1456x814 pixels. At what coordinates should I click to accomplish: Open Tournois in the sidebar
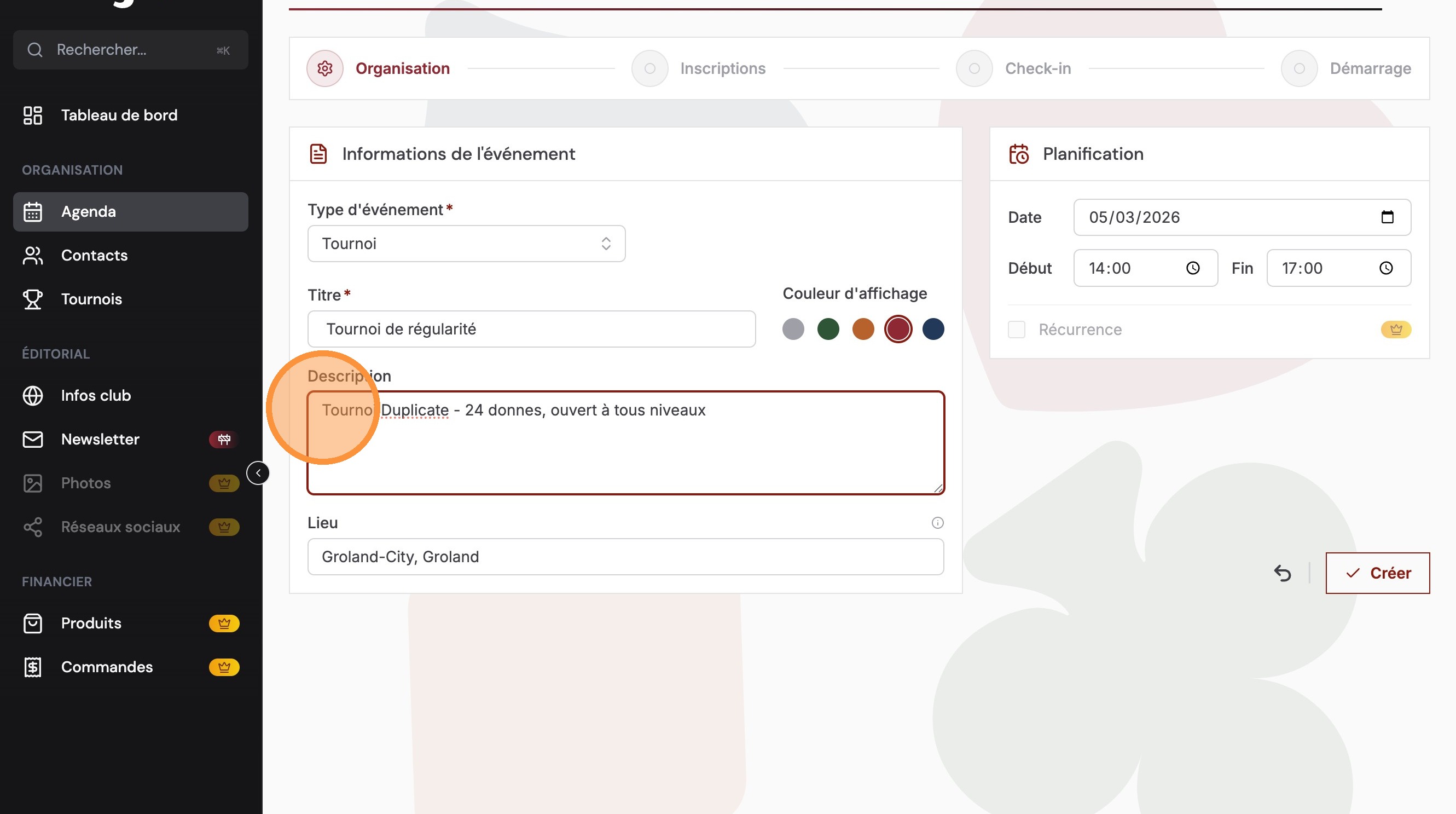point(91,299)
